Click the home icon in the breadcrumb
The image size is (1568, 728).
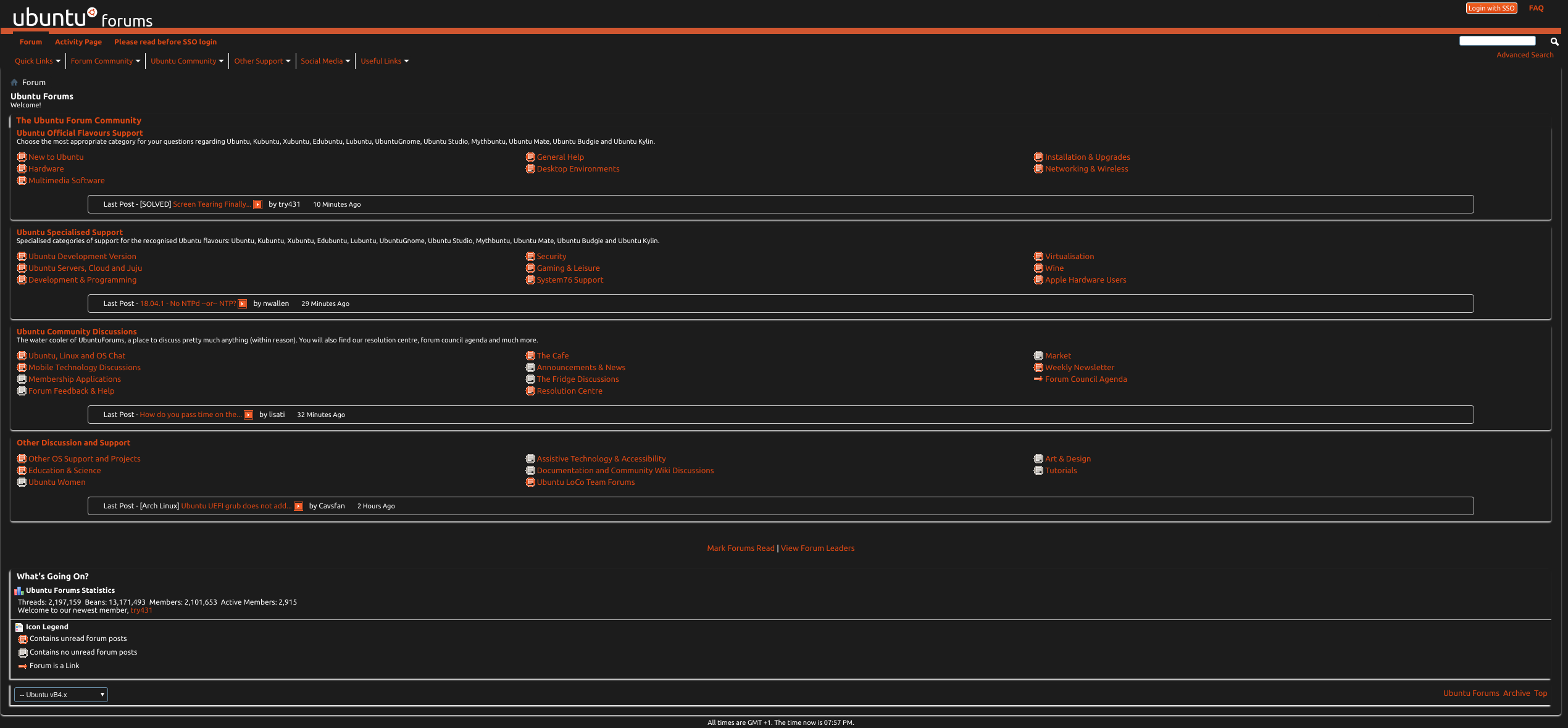pyautogui.click(x=14, y=82)
